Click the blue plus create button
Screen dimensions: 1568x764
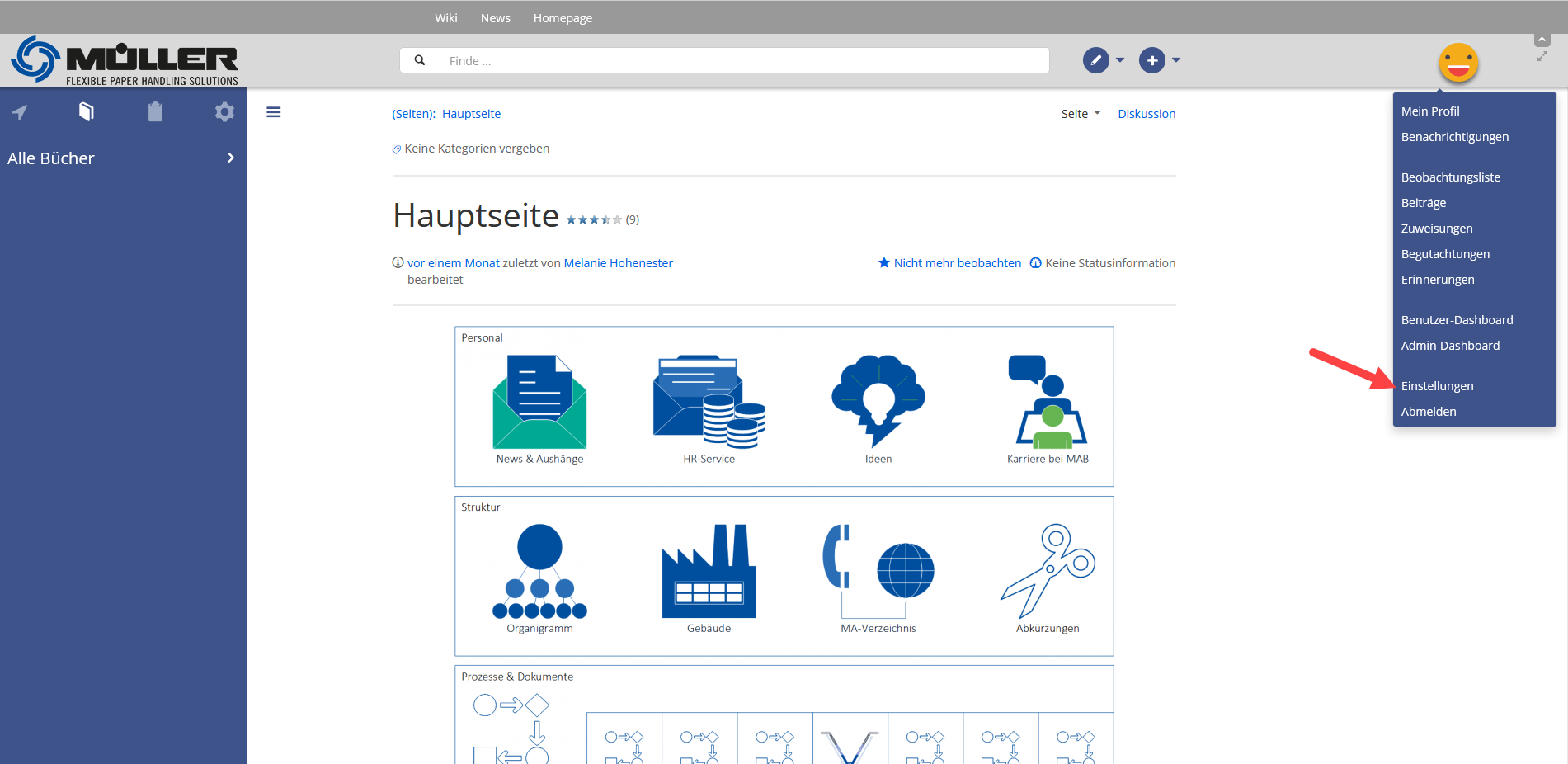coord(1151,60)
